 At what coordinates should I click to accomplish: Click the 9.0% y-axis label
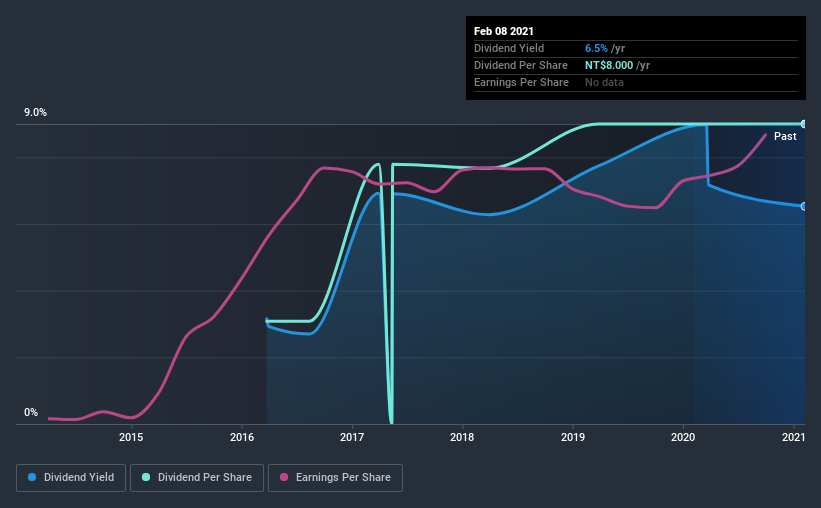(x=35, y=113)
